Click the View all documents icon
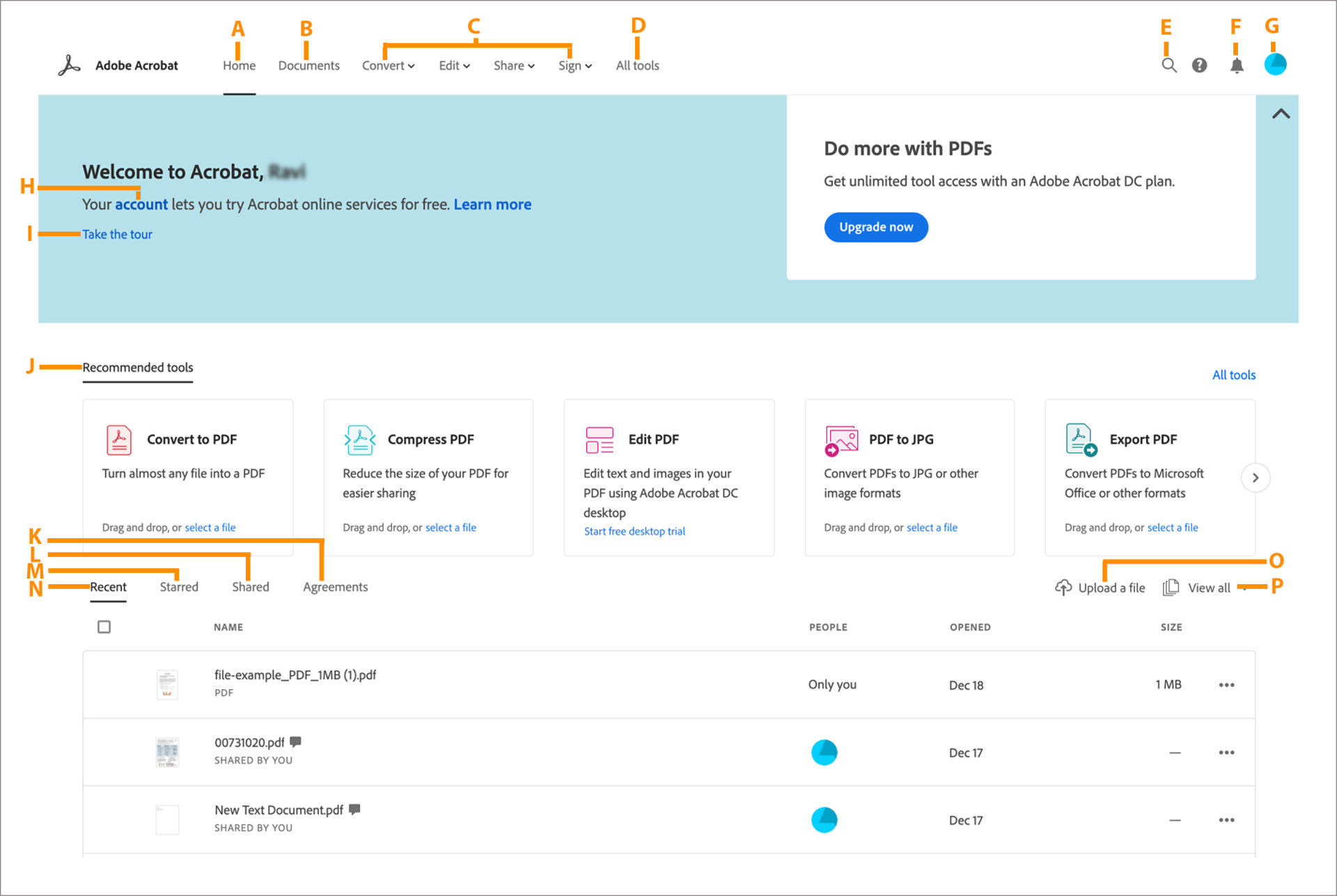Image resolution: width=1337 pixels, height=896 pixels. click(1171, 588)
